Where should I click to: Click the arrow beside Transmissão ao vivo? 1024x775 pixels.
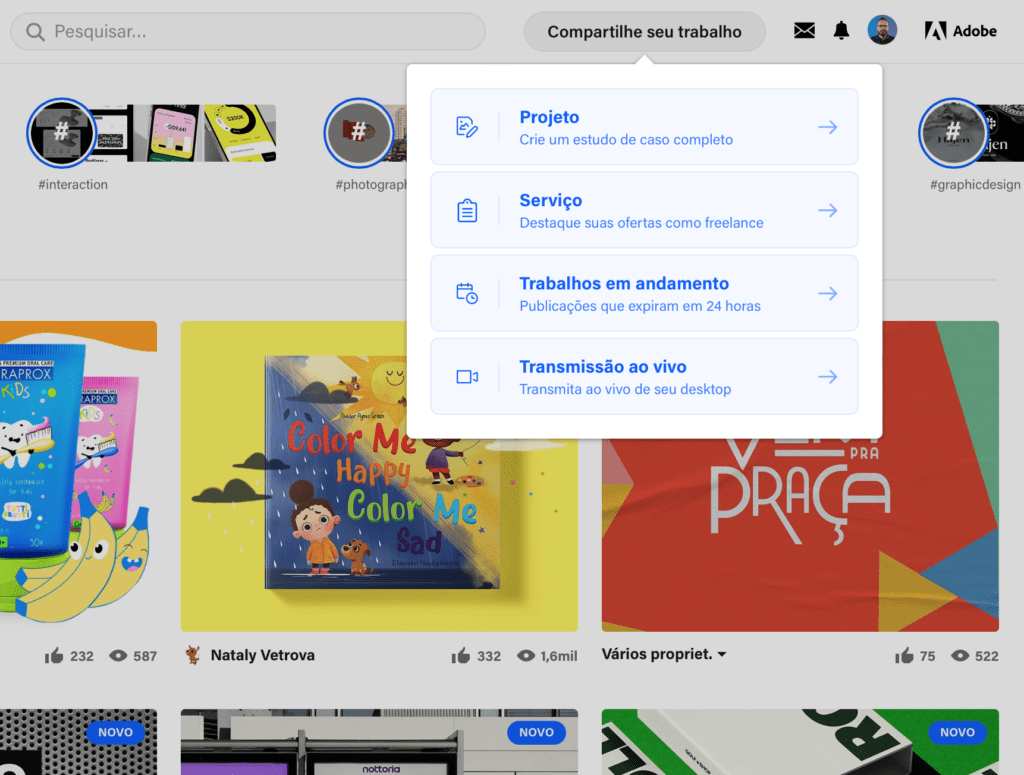tap(827, 376)
